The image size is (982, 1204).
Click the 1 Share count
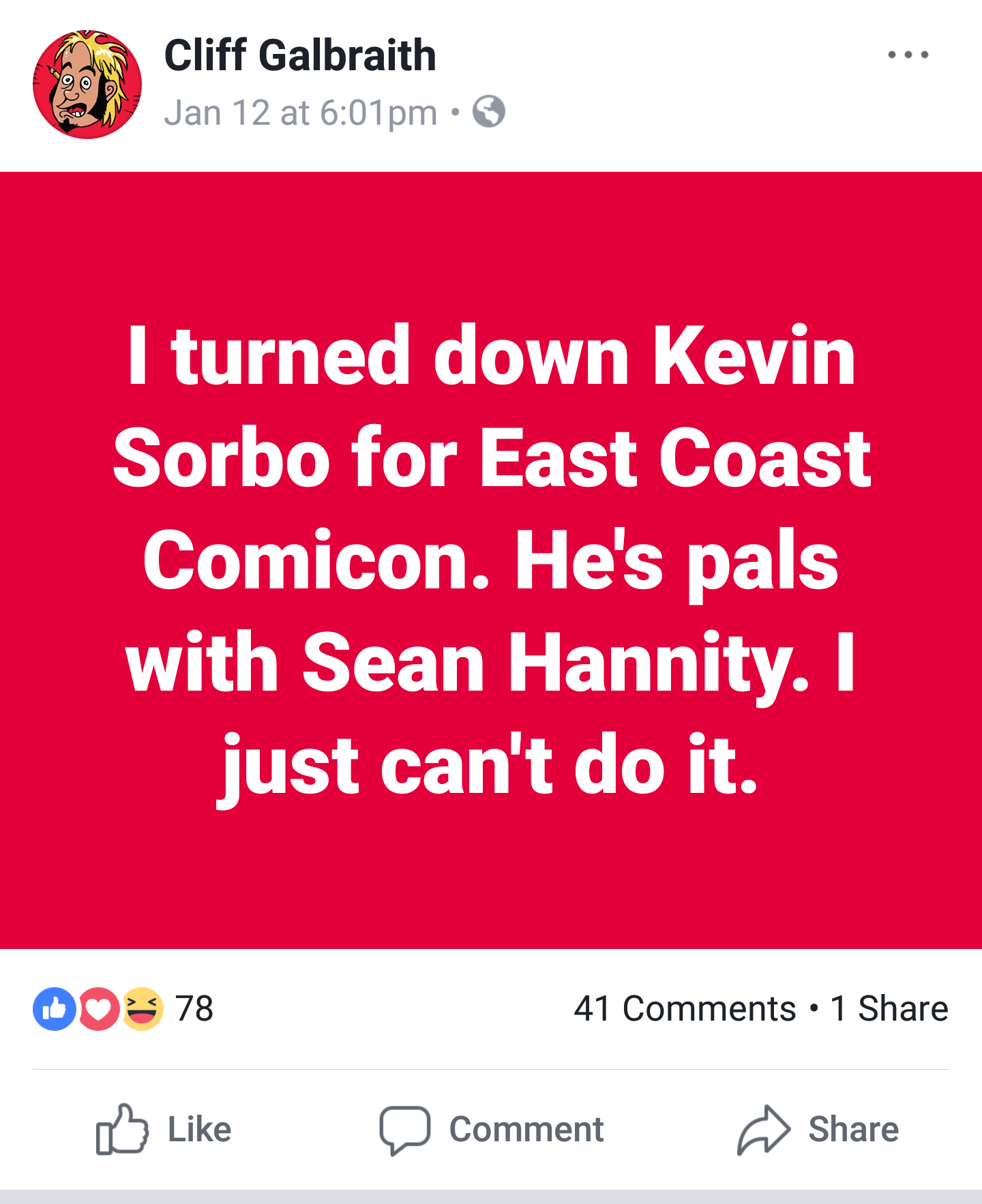click(x=889, y=1008)
